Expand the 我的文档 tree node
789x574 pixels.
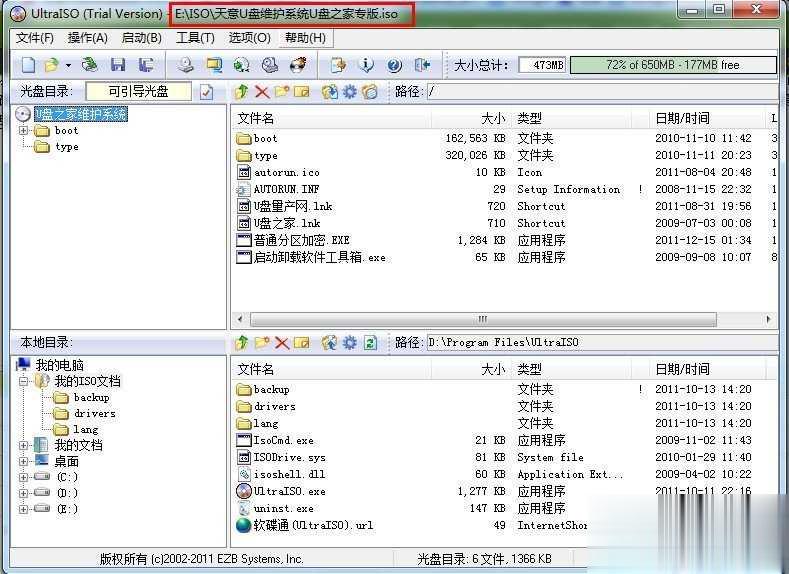[23, 445]
